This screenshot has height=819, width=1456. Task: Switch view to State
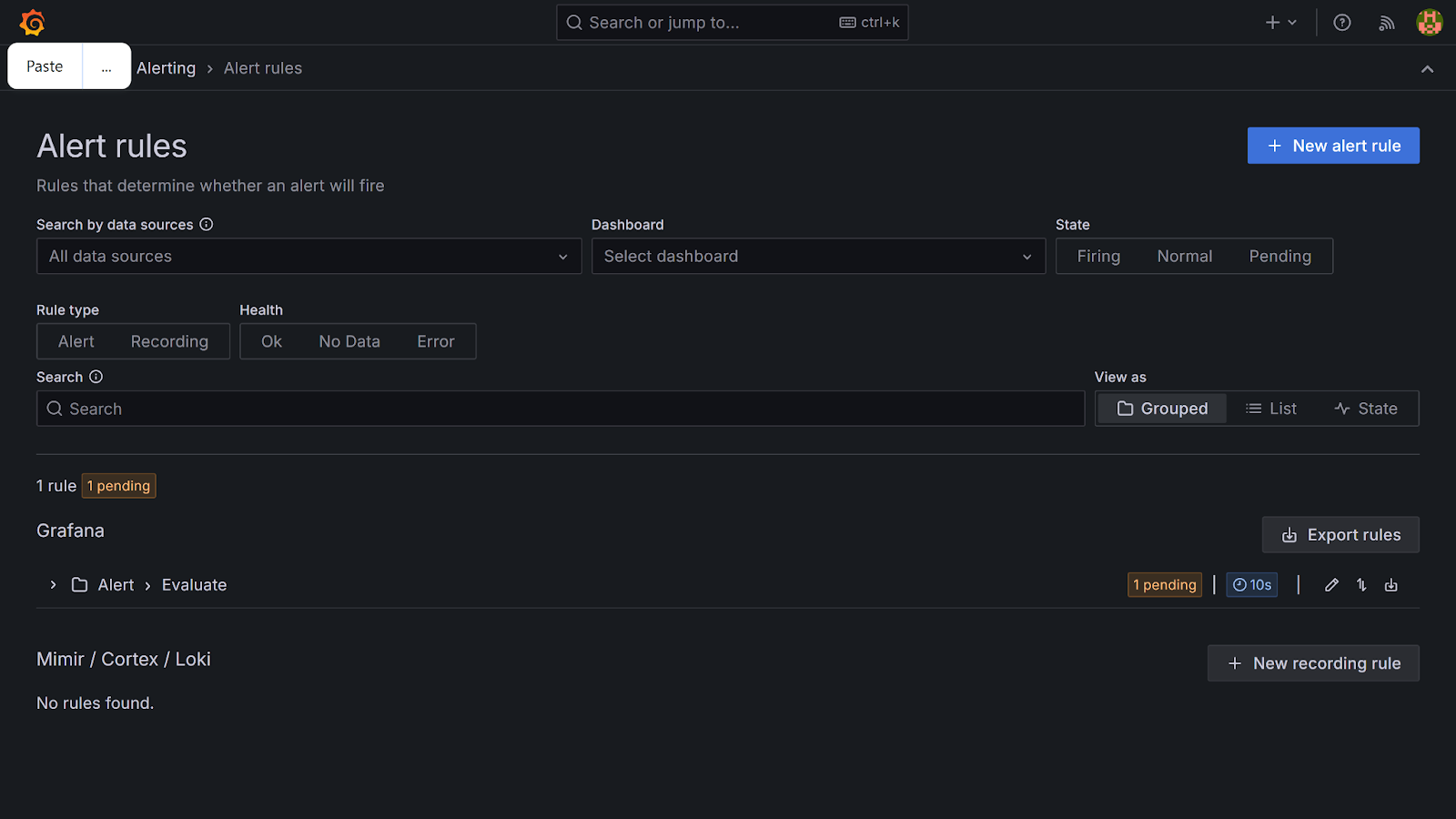(x=1366, y=409)
